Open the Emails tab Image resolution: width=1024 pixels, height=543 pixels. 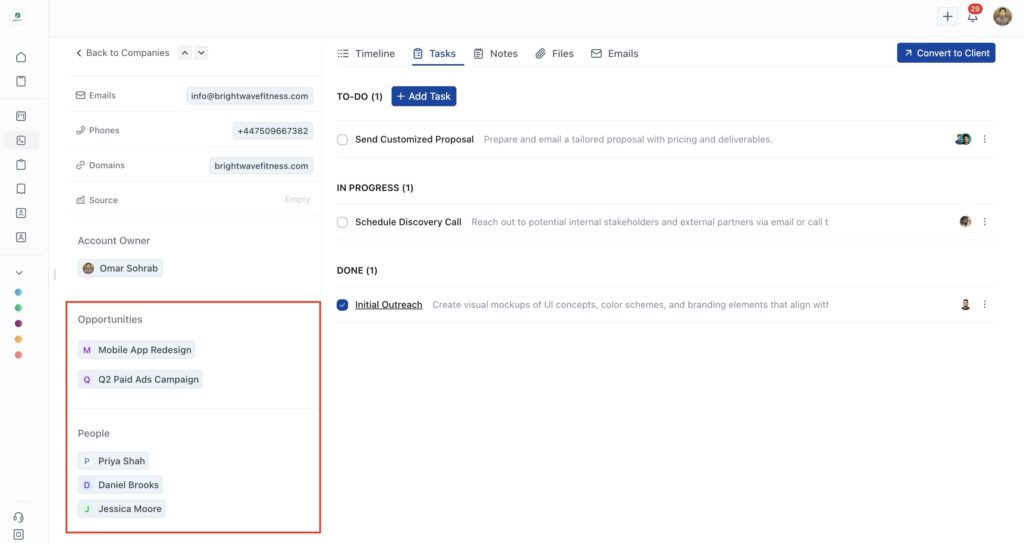(x=614, y=54)
